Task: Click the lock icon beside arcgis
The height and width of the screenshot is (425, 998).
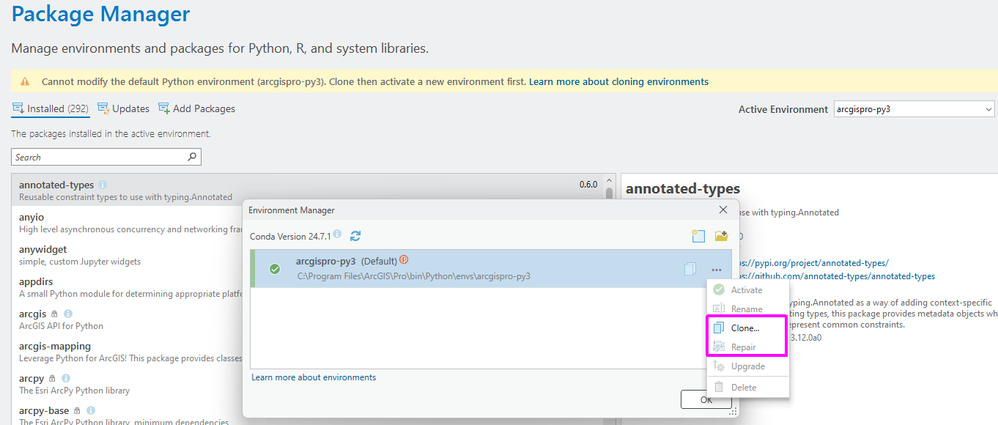Action: pos(54,314)
